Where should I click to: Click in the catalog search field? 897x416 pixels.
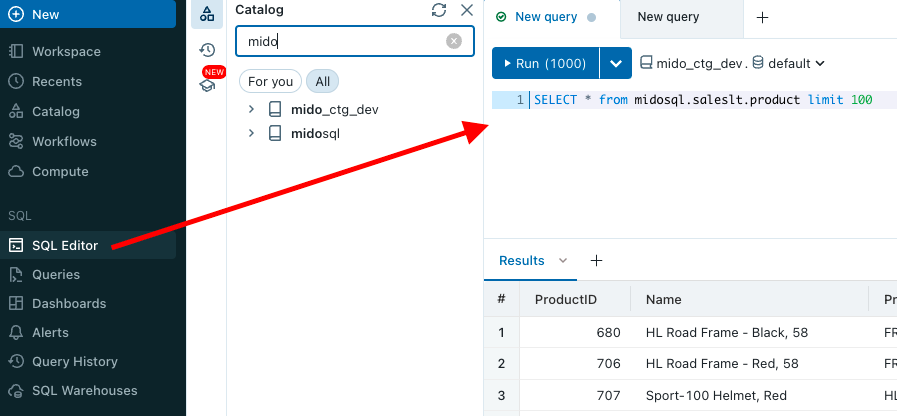[340, 41]
